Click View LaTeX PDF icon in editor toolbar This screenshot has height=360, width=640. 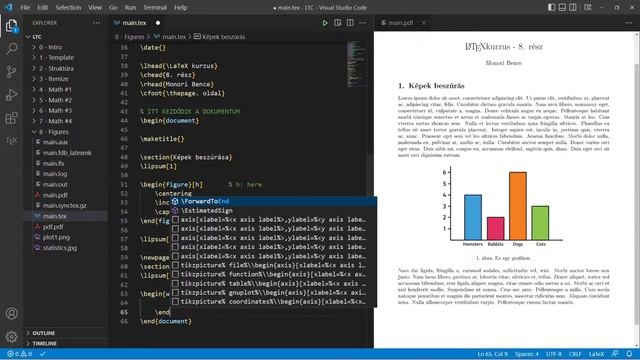tap(338, 23)
